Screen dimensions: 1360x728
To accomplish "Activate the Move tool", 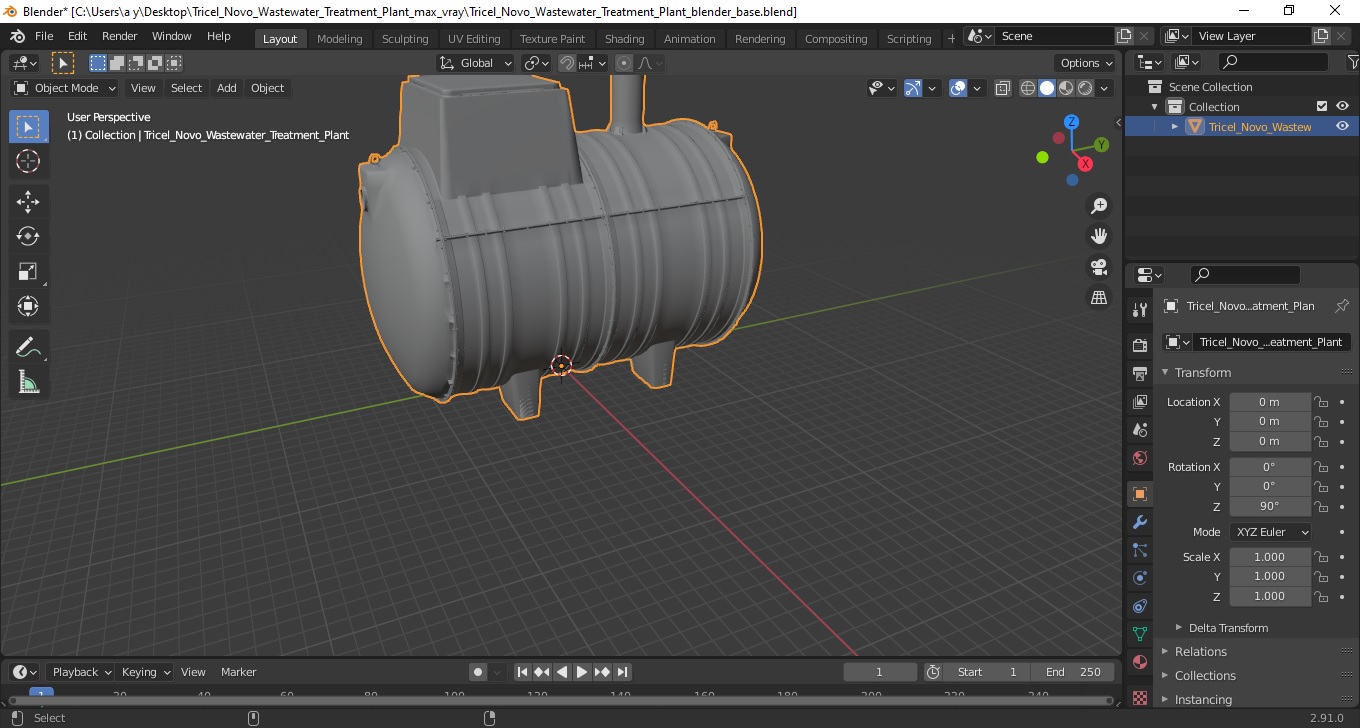I will 28,201.
